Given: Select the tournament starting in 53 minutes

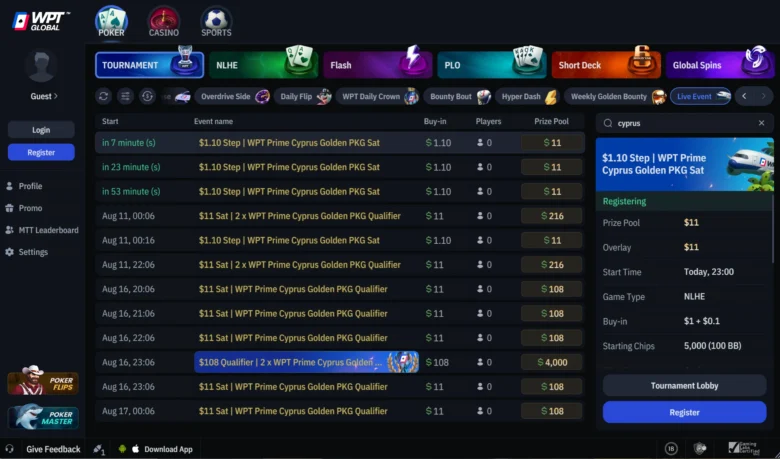Looking at the screenshot, I should tap(340, 191).
